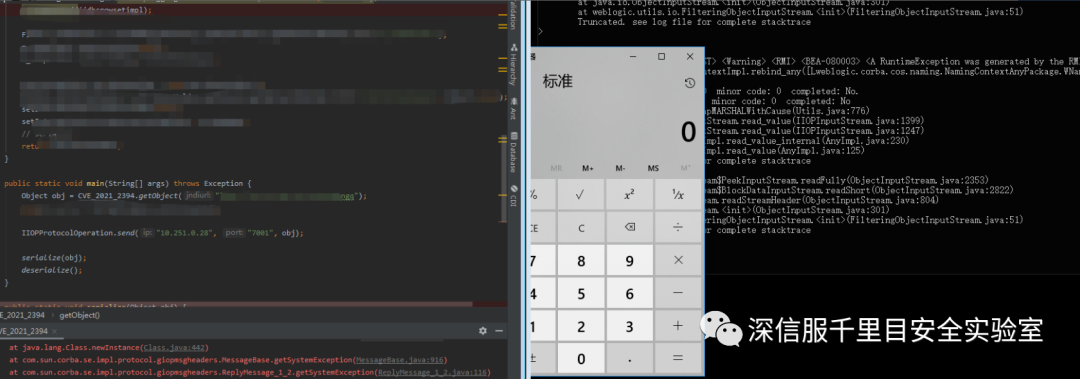Hide the run panel with minimize dash
Viewport: 1080px width, 379px height.
pyautogui.click(x=499, y=331)
